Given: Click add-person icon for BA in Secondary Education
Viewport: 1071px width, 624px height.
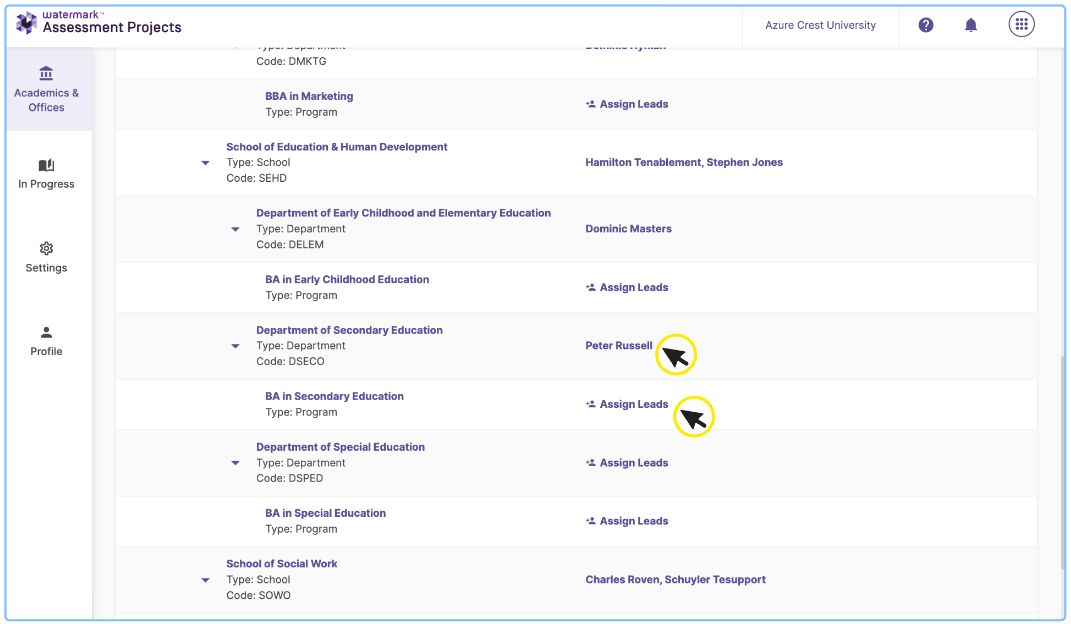Looking at the screenshot, I should point(591,404).
